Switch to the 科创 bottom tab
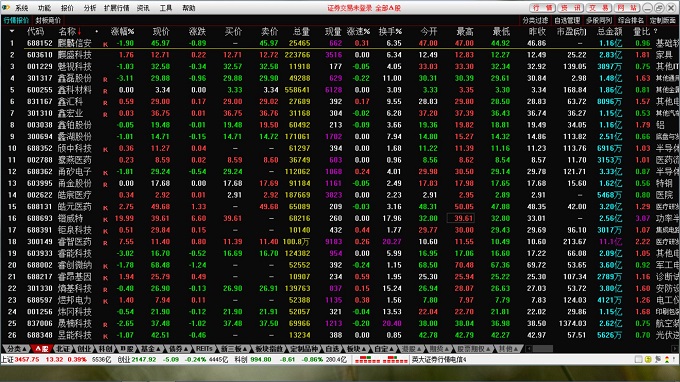Image resolution: width=680 pixels, height=382 pixels. pos(105,349)
